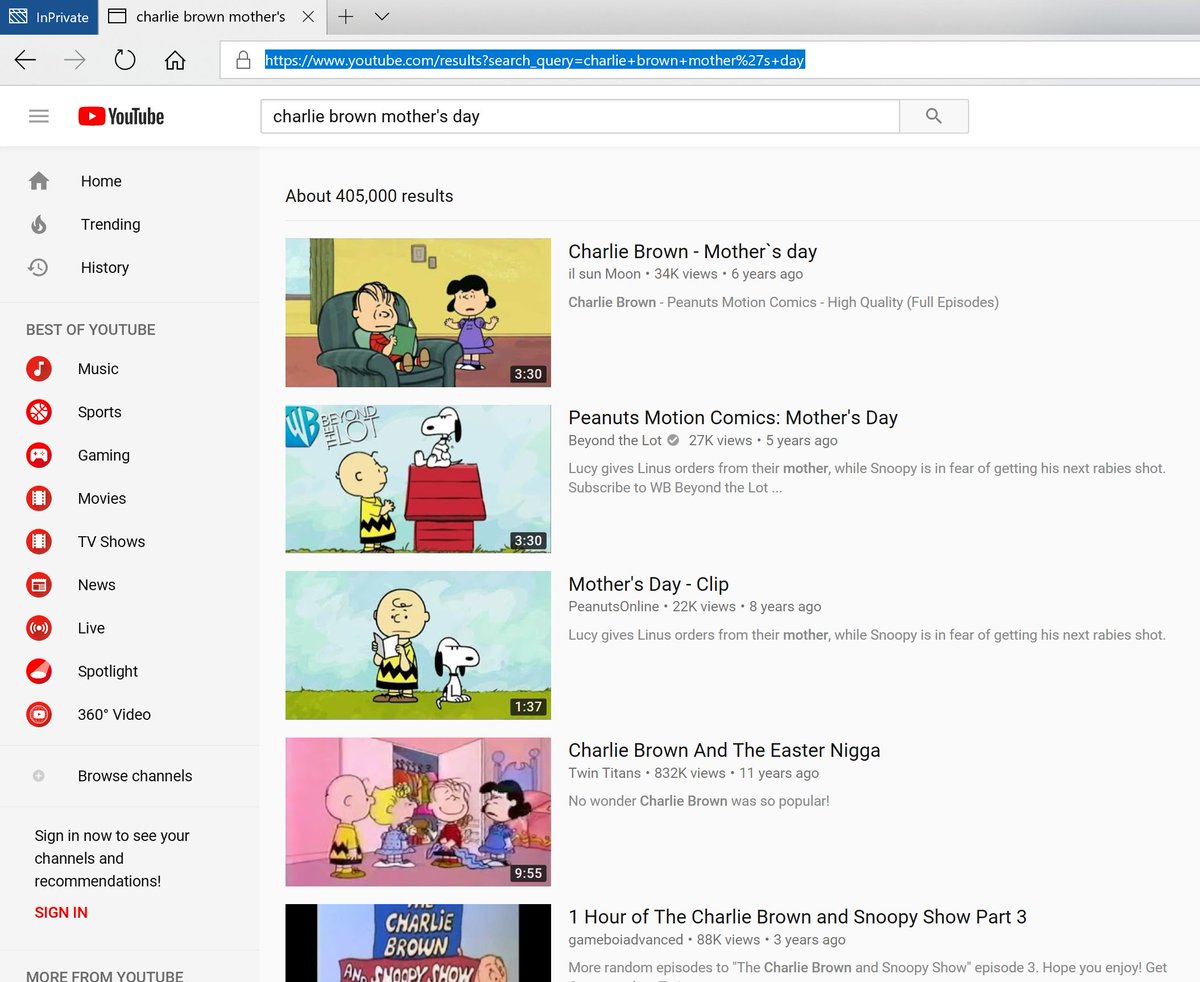Screen dimensions: 1200x982
Task: Click the Twin Titans channel name
Action: pyautogui.click(x=604, y=773)
